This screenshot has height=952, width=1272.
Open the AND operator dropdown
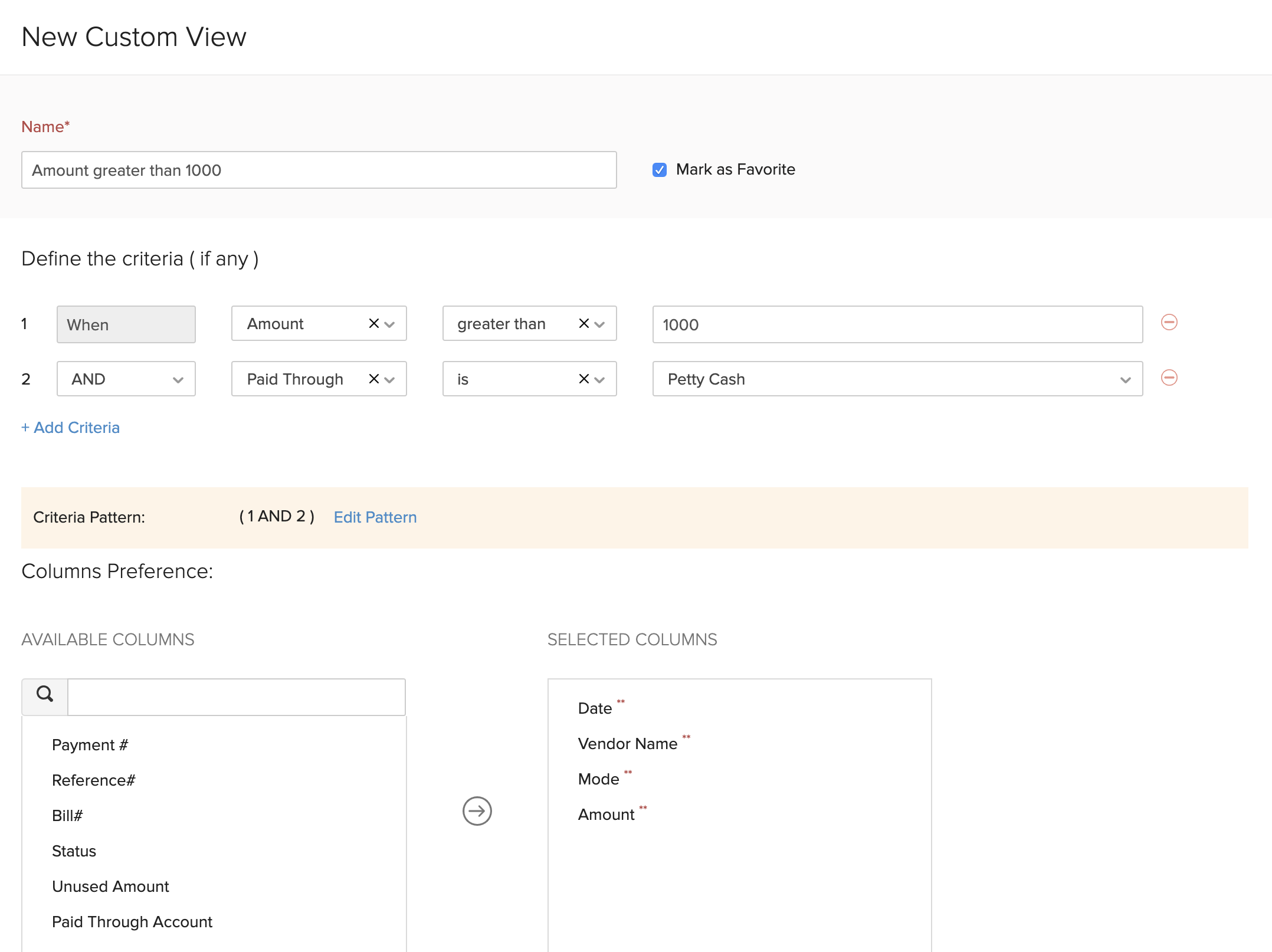coord(179,379)
